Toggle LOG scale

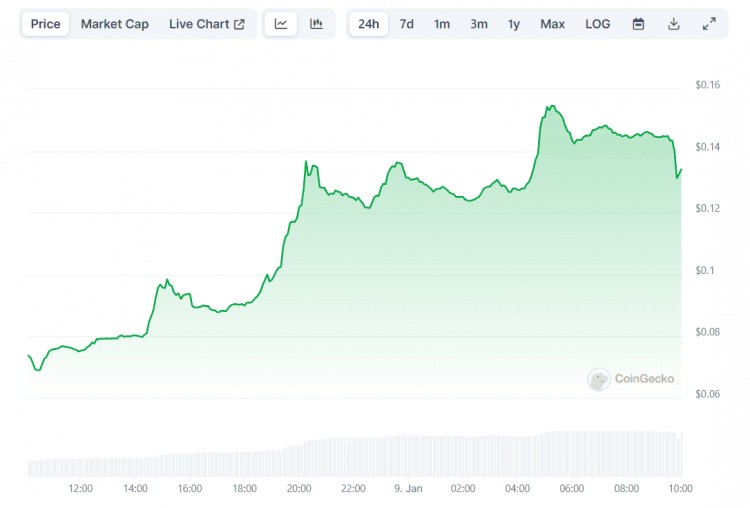tap(597, 24)
